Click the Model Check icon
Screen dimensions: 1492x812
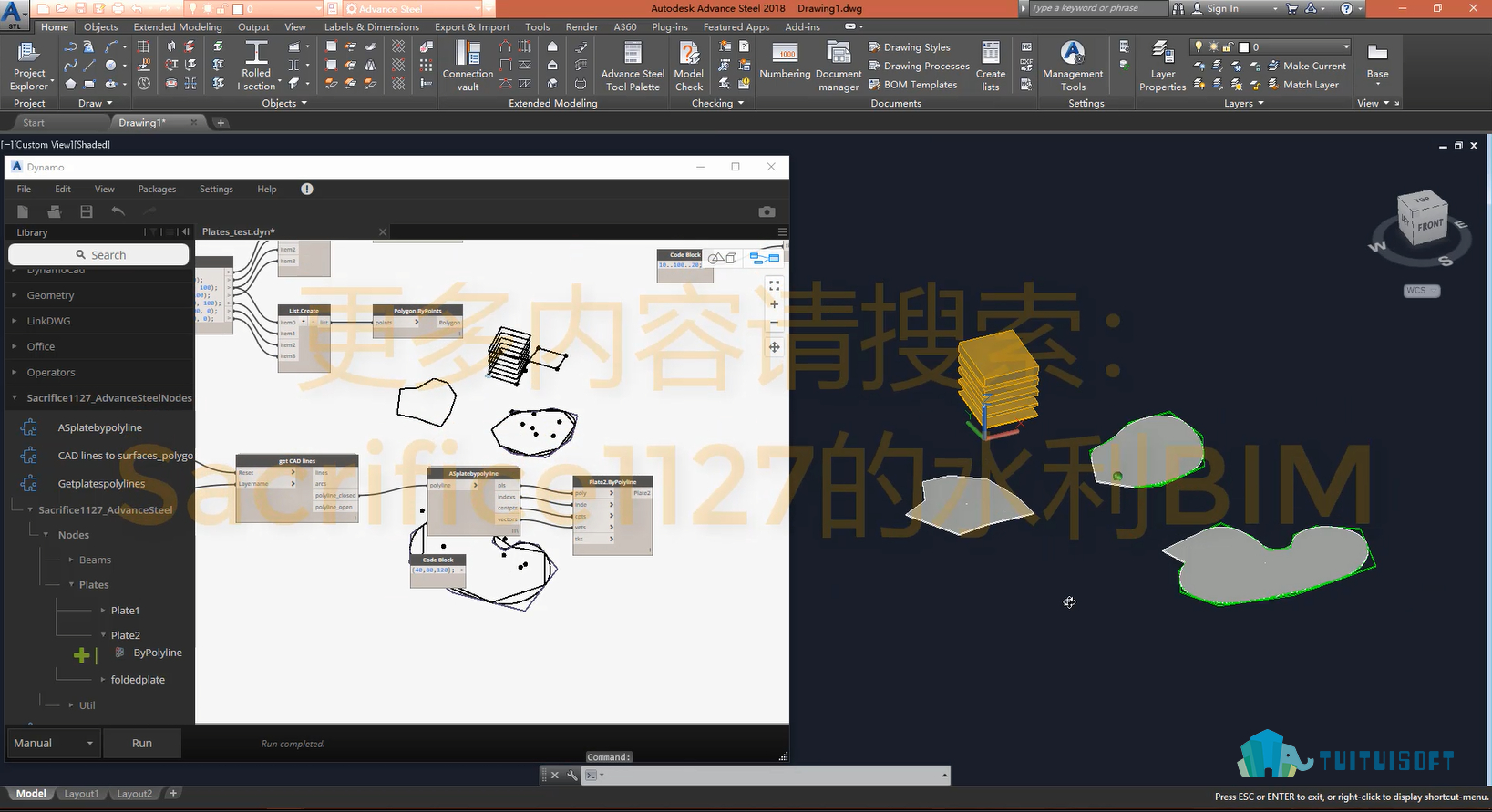click(x=688, y=66)
